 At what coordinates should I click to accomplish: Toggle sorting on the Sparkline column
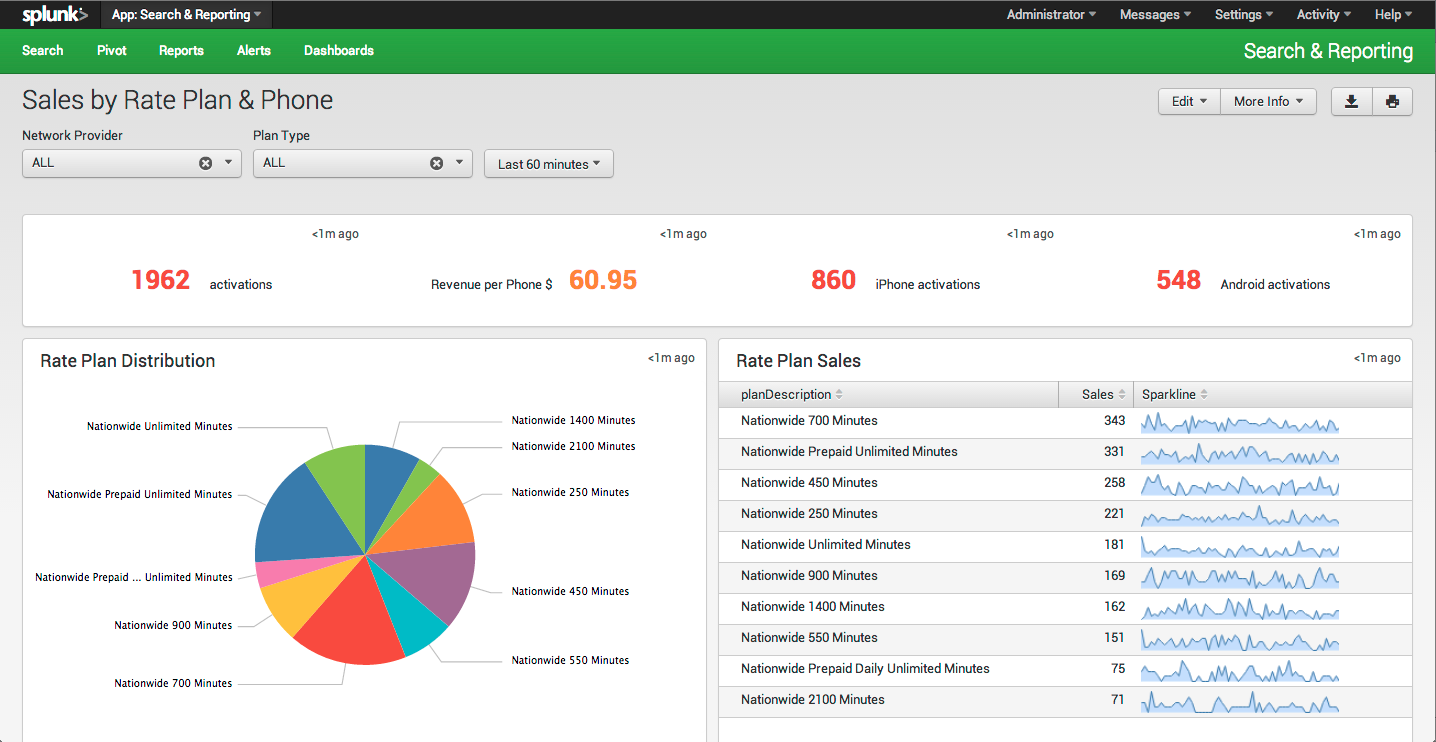(1172, 394)
